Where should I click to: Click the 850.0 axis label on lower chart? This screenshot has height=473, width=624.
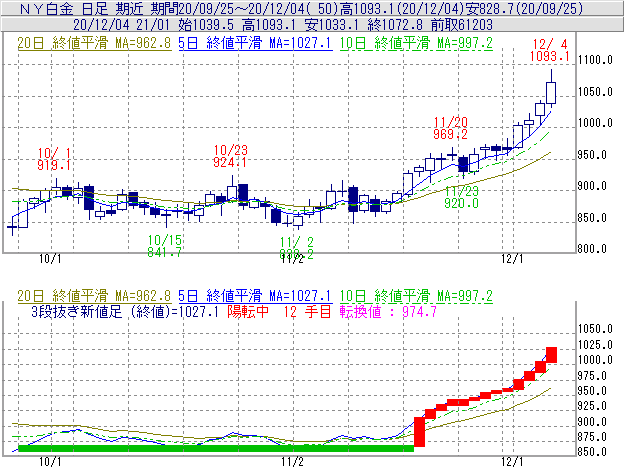(x=592, y=452)
